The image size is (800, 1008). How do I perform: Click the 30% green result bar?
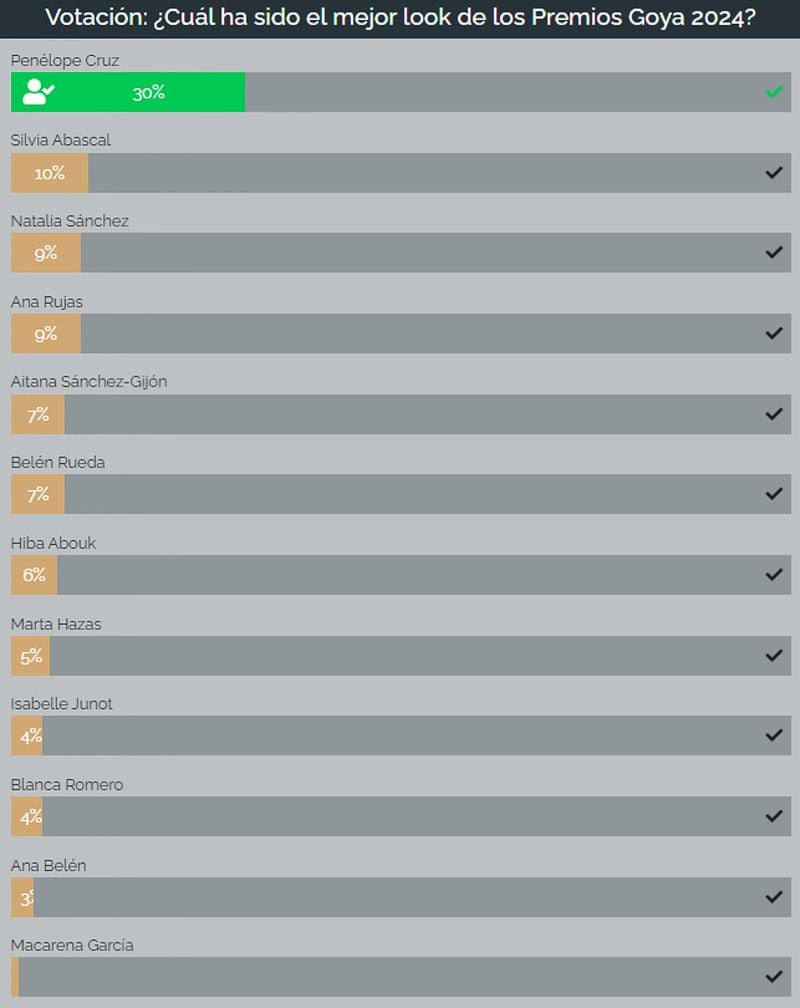(x=128, y=92)
